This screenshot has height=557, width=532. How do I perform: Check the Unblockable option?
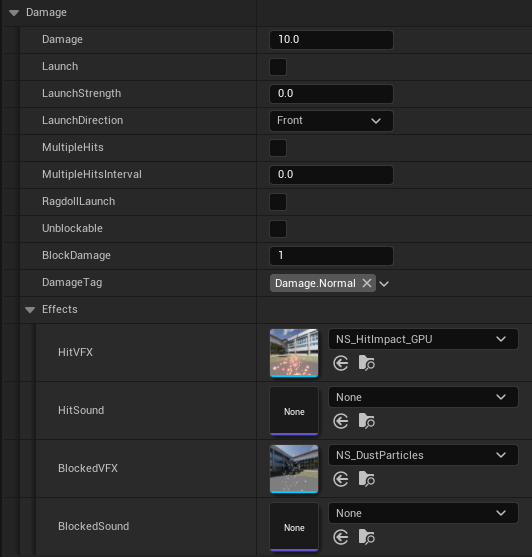coord(278,229)
